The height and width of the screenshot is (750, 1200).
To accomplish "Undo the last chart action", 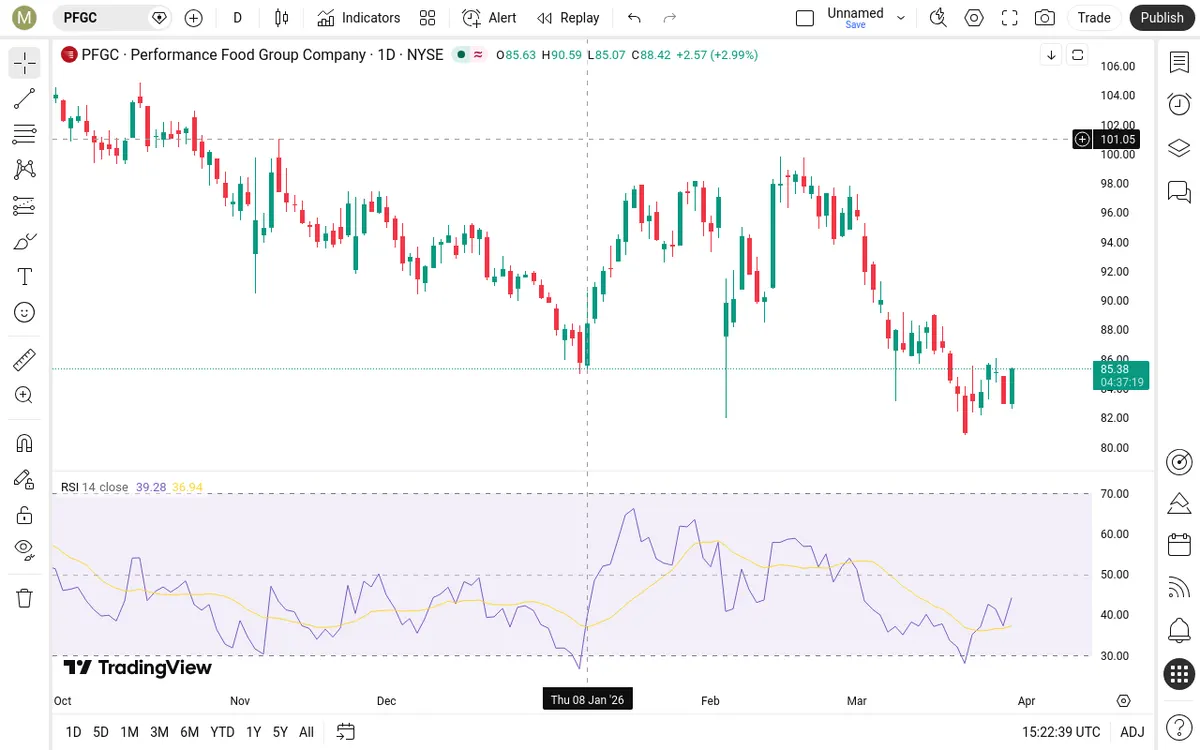I will [634, 17].
